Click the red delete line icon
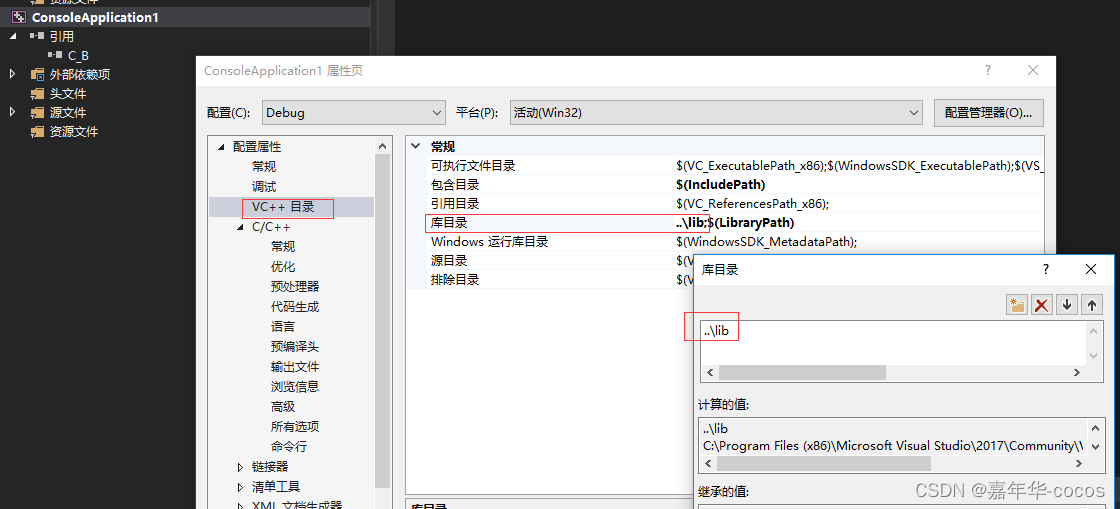Image resolution: width=1120 pixels, height=509 pixels. click(x=1041, y=305)
